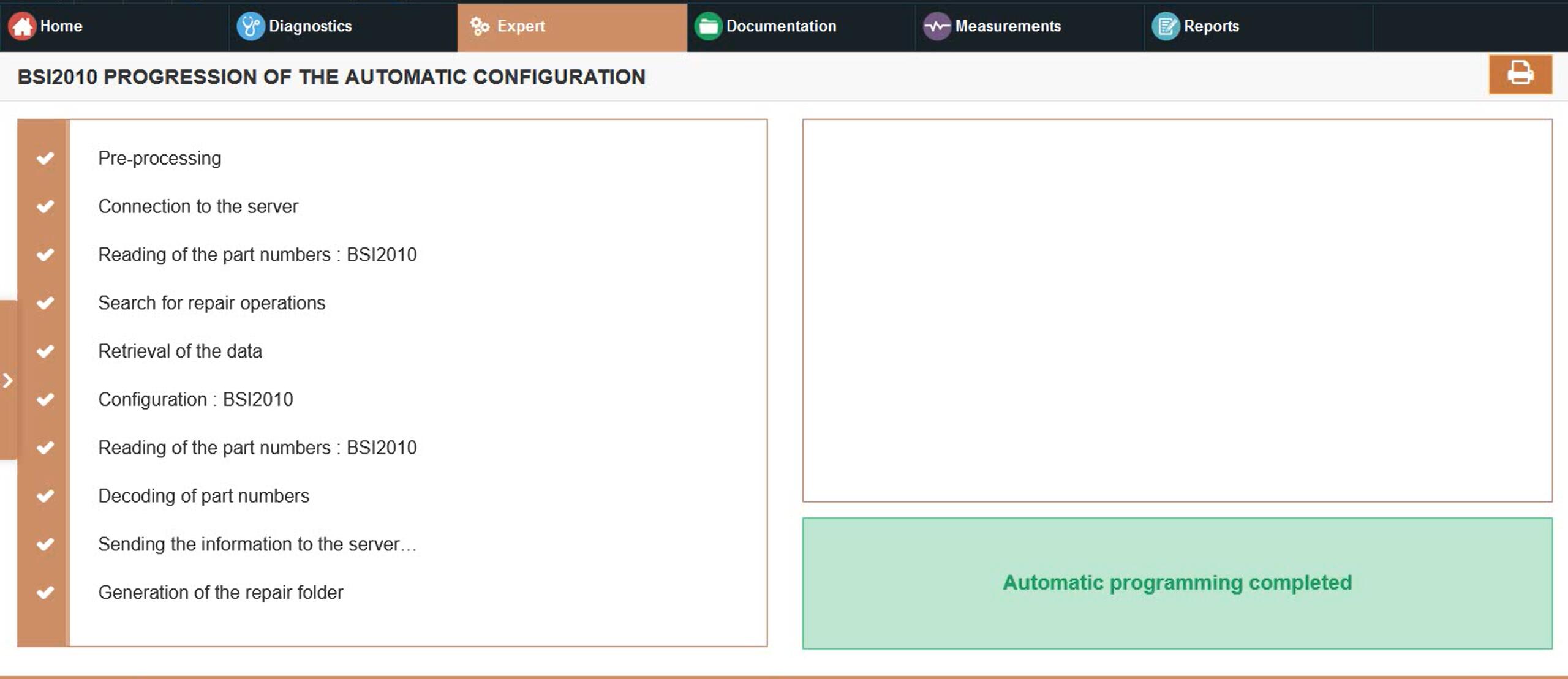Image resolution: width=1568 pixels, height=679 pixels.
Task: Click the Connection to the server checkmark
Action: (x=45, y=206)
